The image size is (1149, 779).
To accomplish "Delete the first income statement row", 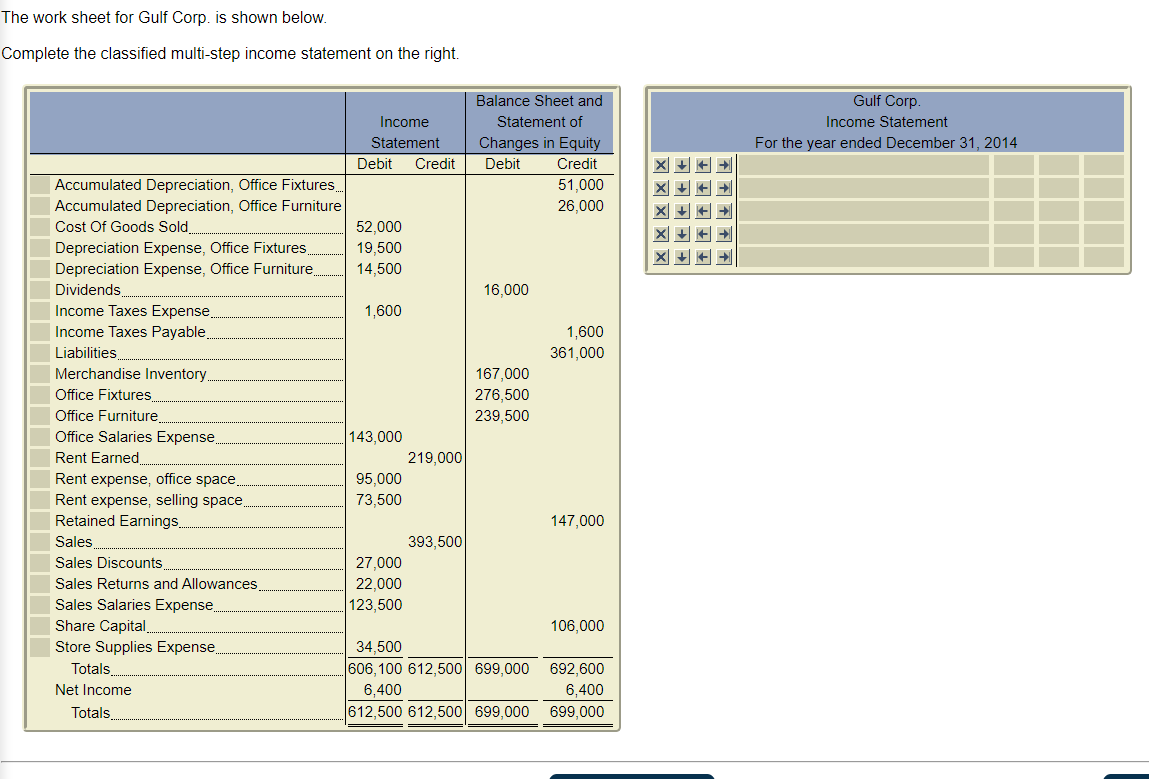I will [x=661, y=165].
